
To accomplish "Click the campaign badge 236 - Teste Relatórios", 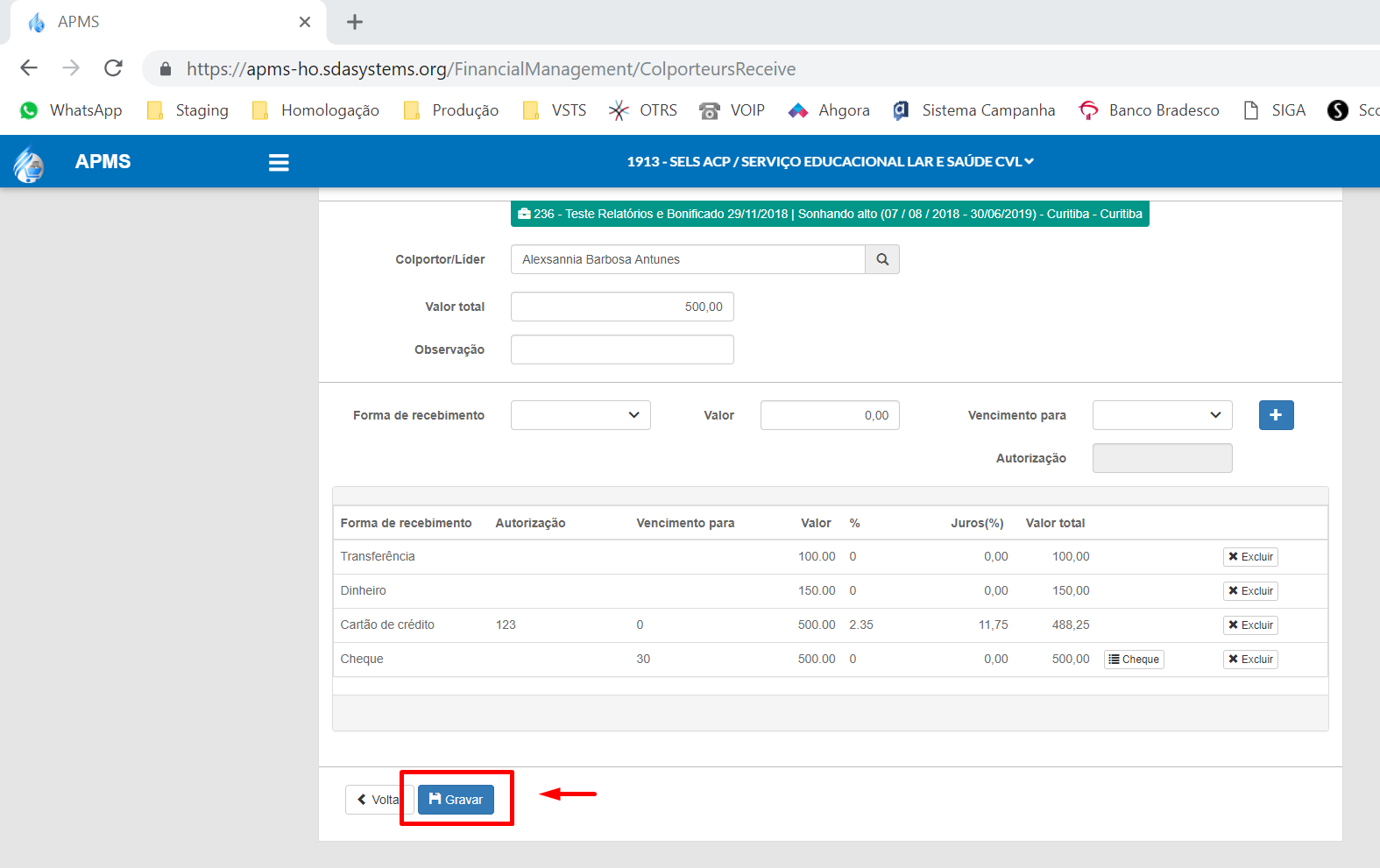I will 830,214.
